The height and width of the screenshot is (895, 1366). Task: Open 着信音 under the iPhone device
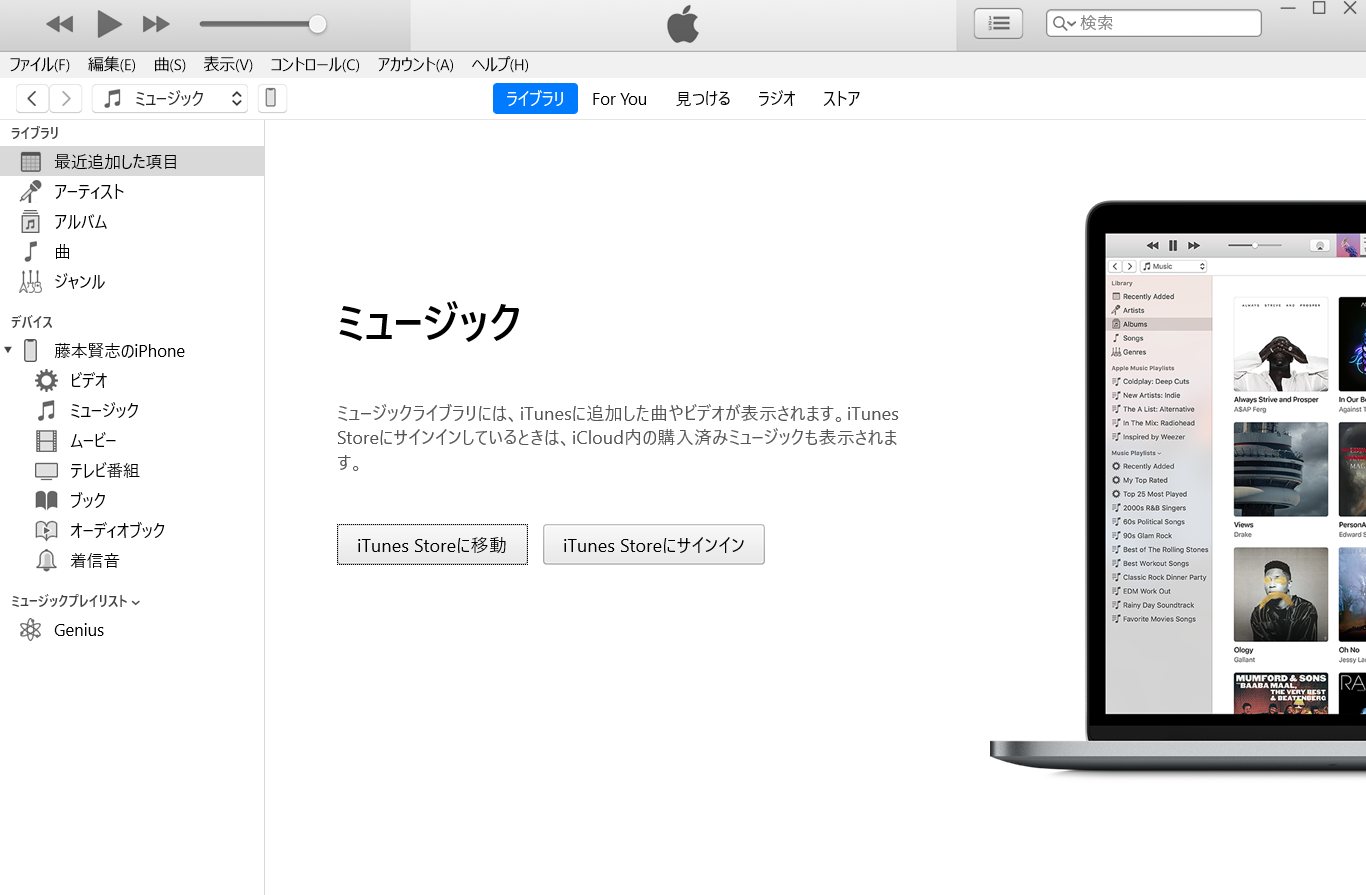[x=132, y=560]
